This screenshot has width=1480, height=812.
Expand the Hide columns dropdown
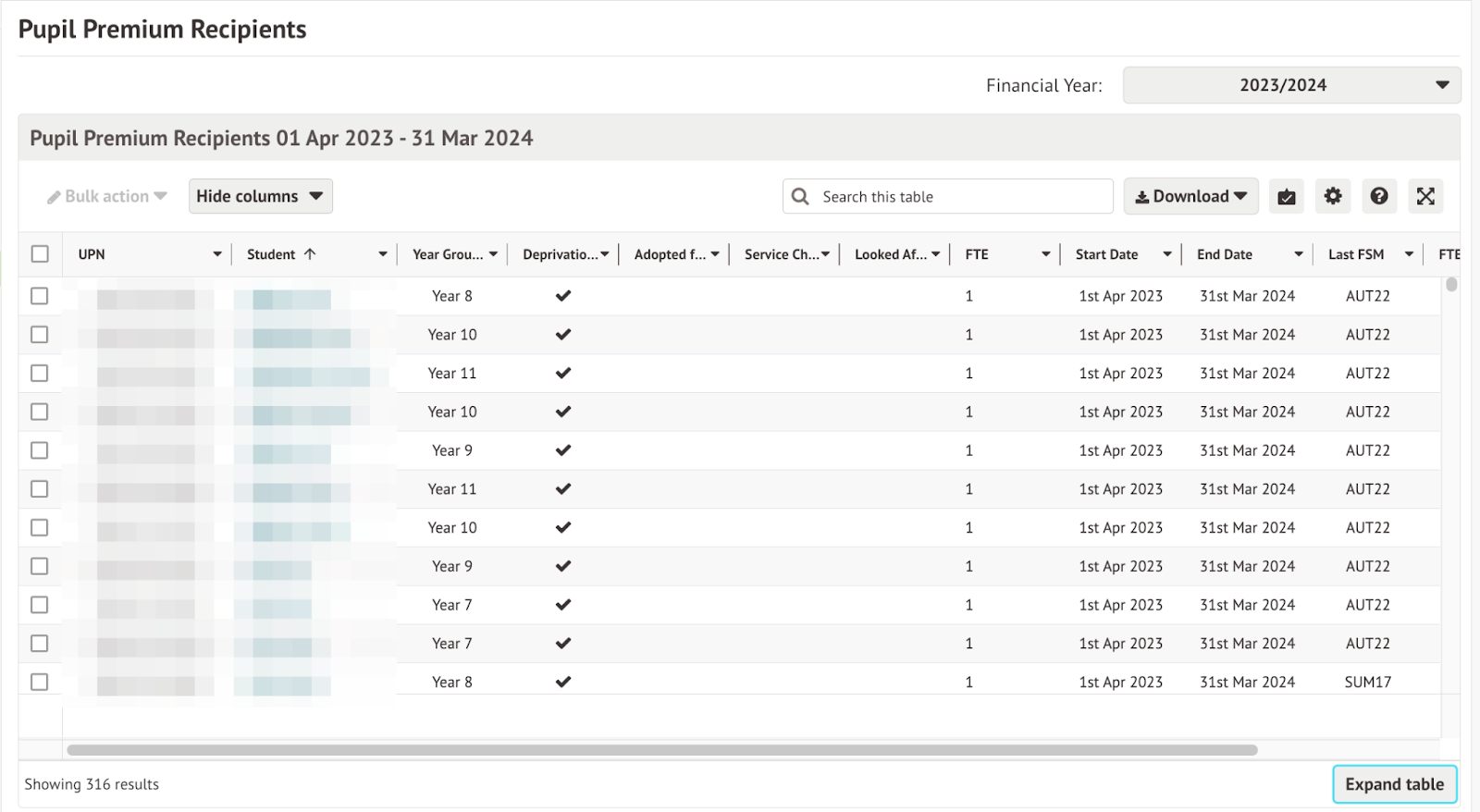[x=260, y=196]
